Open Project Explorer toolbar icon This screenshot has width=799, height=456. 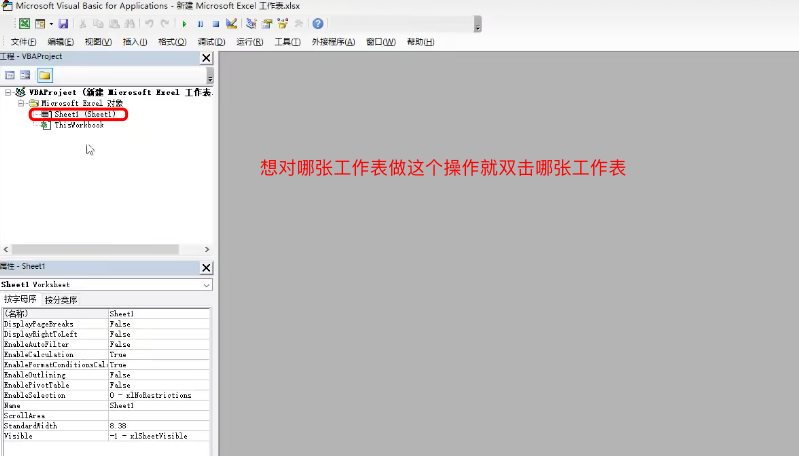tap(251, 23)
